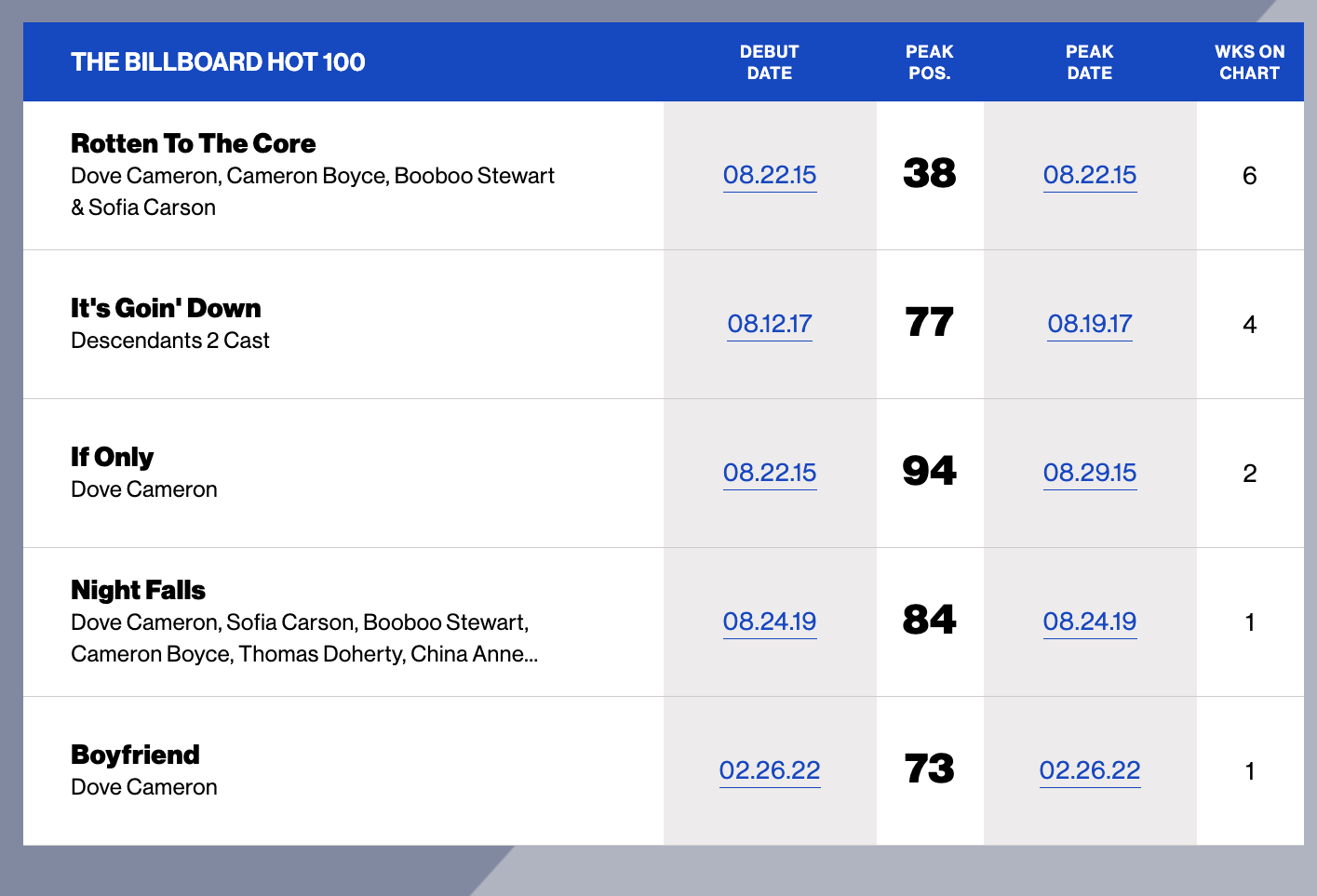
Task: Select the Boyfriend song title
Action: click(135, 755)
